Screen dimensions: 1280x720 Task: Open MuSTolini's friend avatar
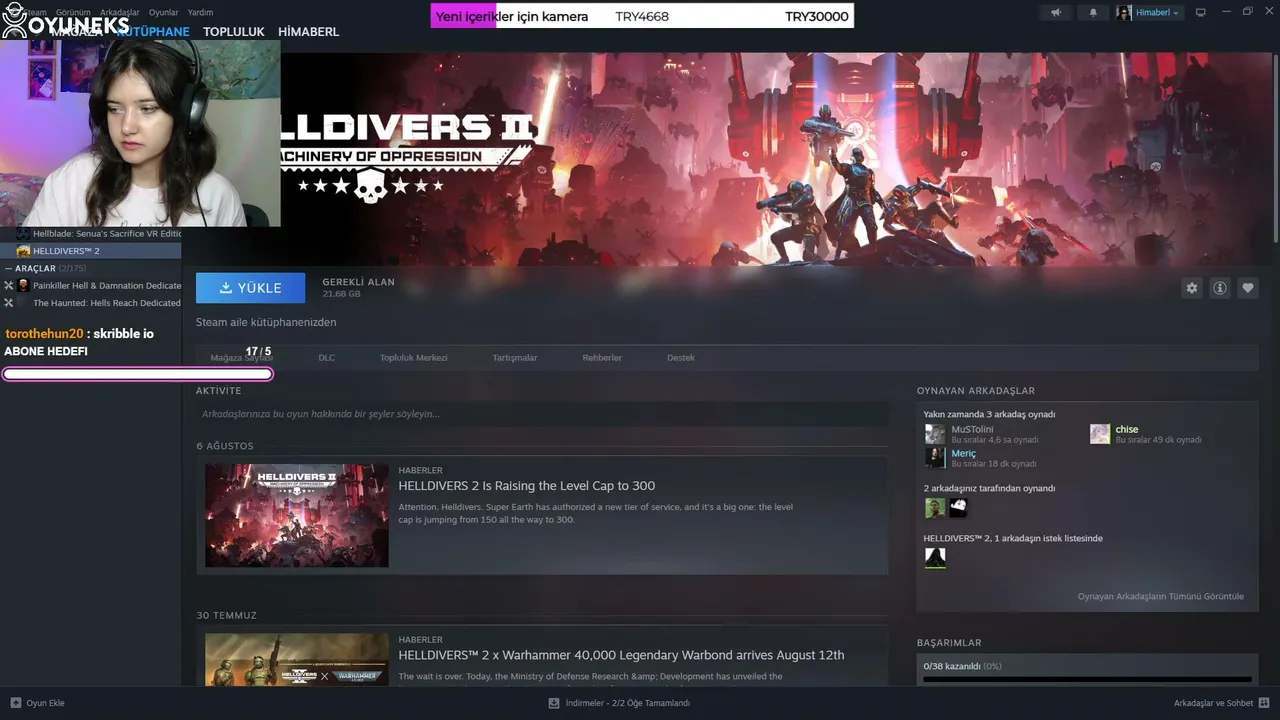[x=935, y=434]
